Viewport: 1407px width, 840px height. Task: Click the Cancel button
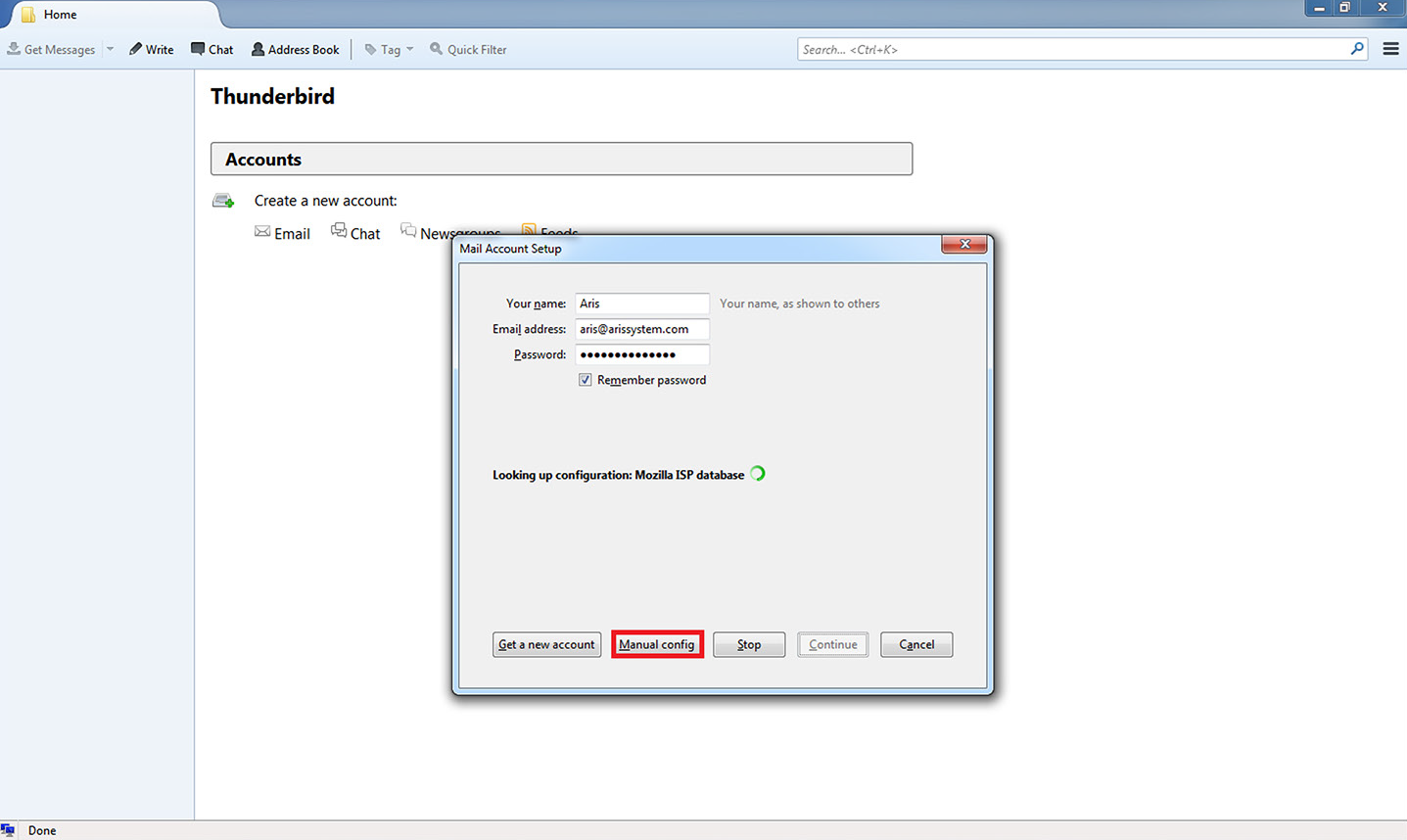point(916,644)
